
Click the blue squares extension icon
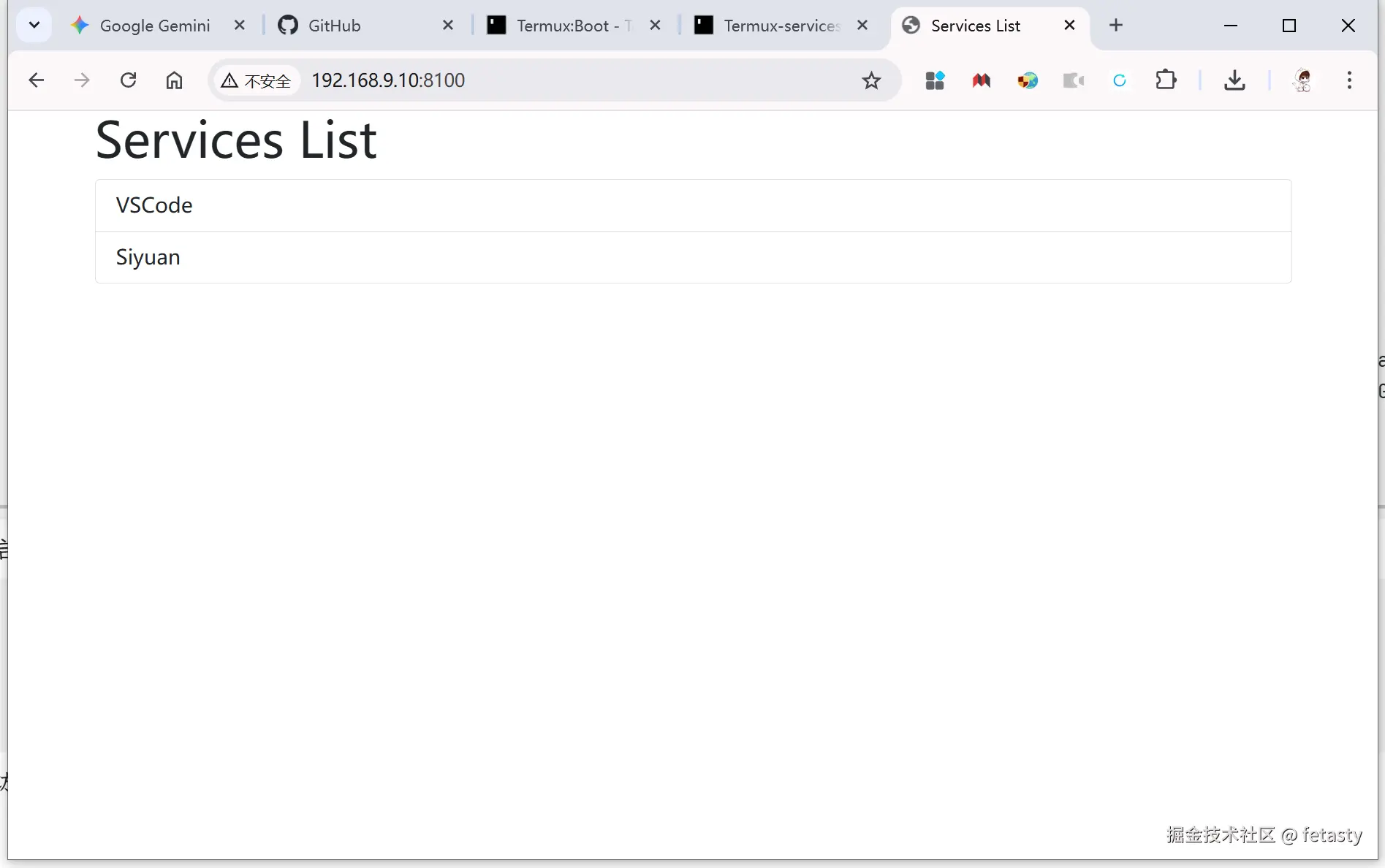[x=935, y=80]
